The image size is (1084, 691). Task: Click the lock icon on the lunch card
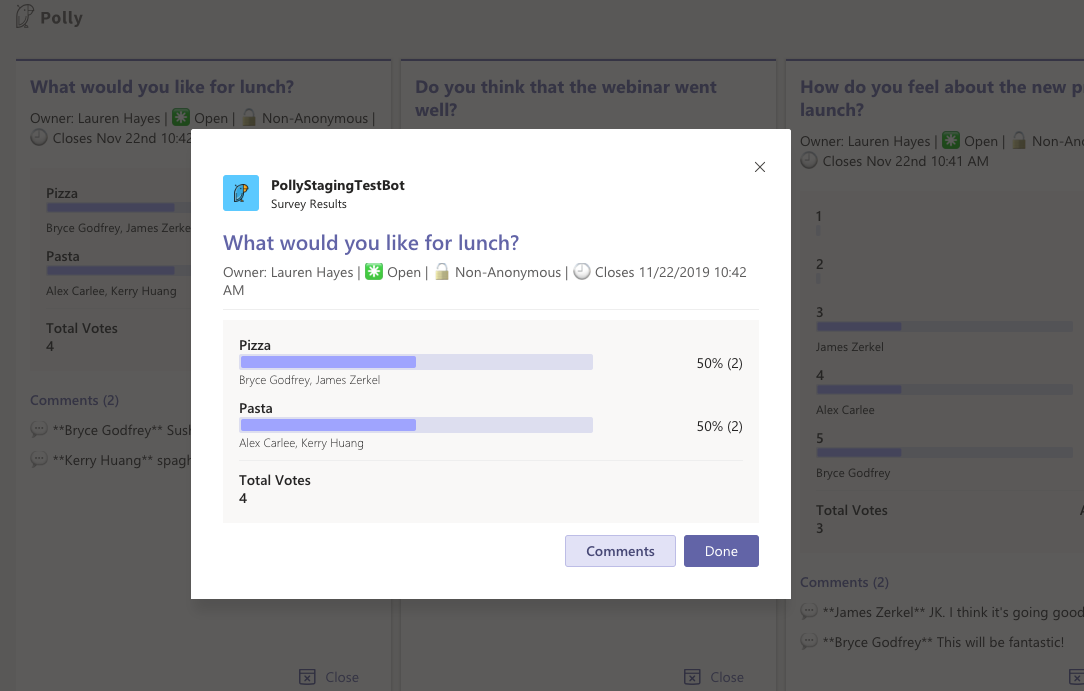coord(249,117)
